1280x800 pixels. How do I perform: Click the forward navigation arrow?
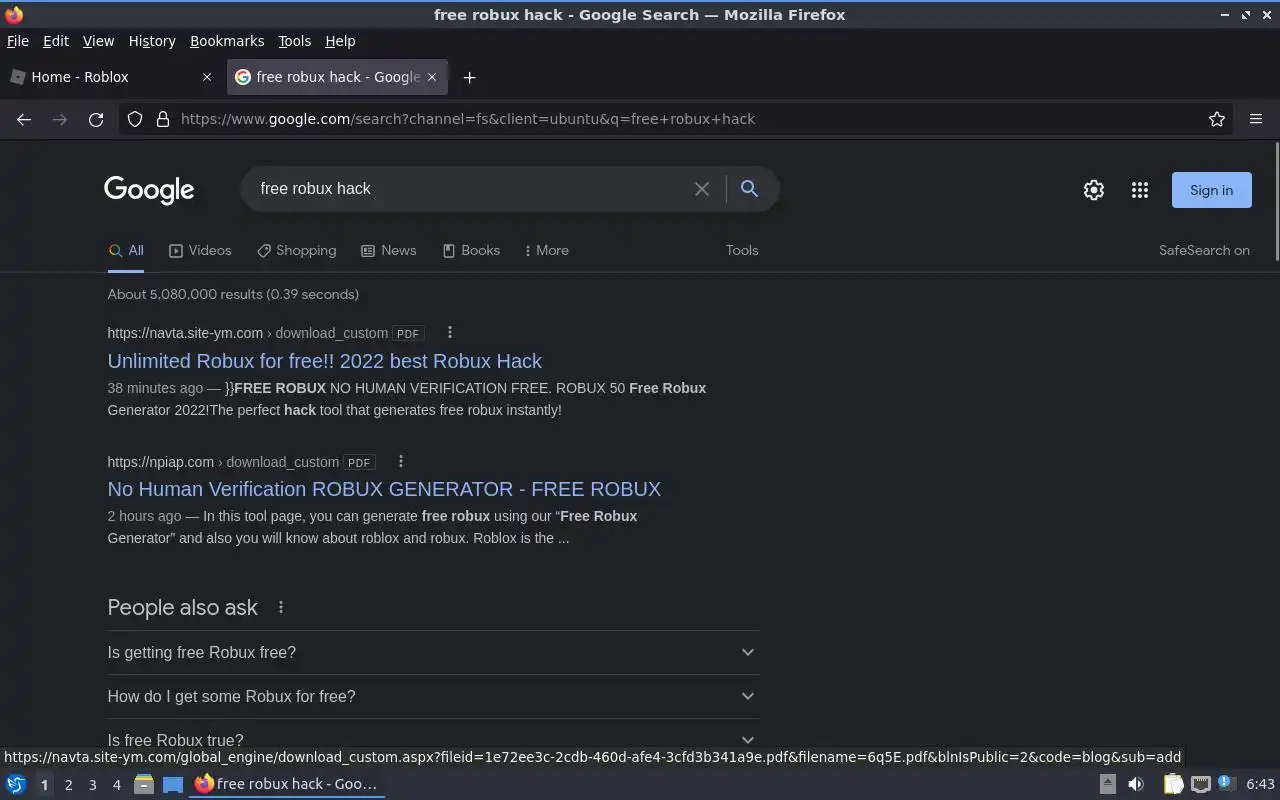60,119
